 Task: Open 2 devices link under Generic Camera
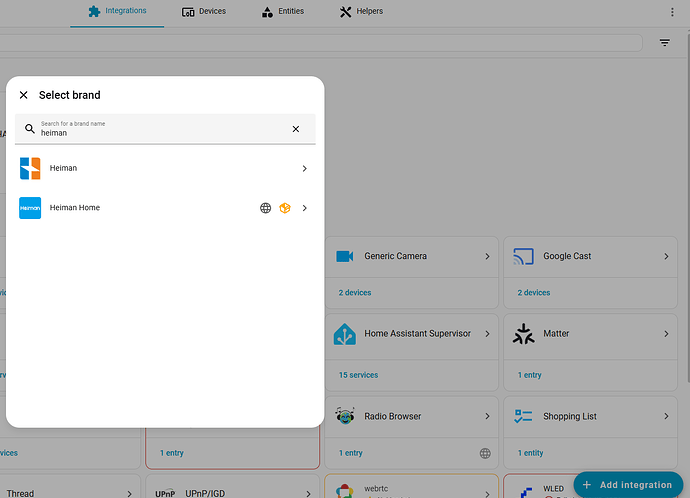pos(355,293)
